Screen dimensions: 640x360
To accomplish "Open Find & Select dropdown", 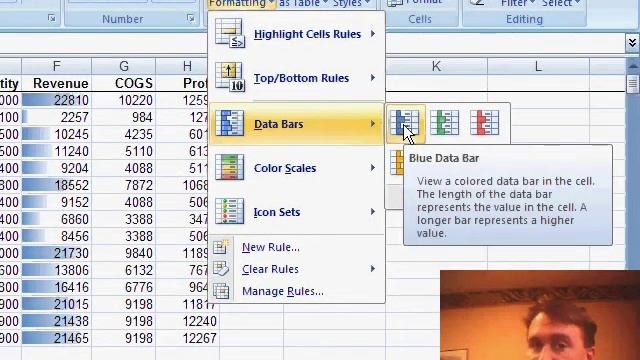I will tap(560, 4).
